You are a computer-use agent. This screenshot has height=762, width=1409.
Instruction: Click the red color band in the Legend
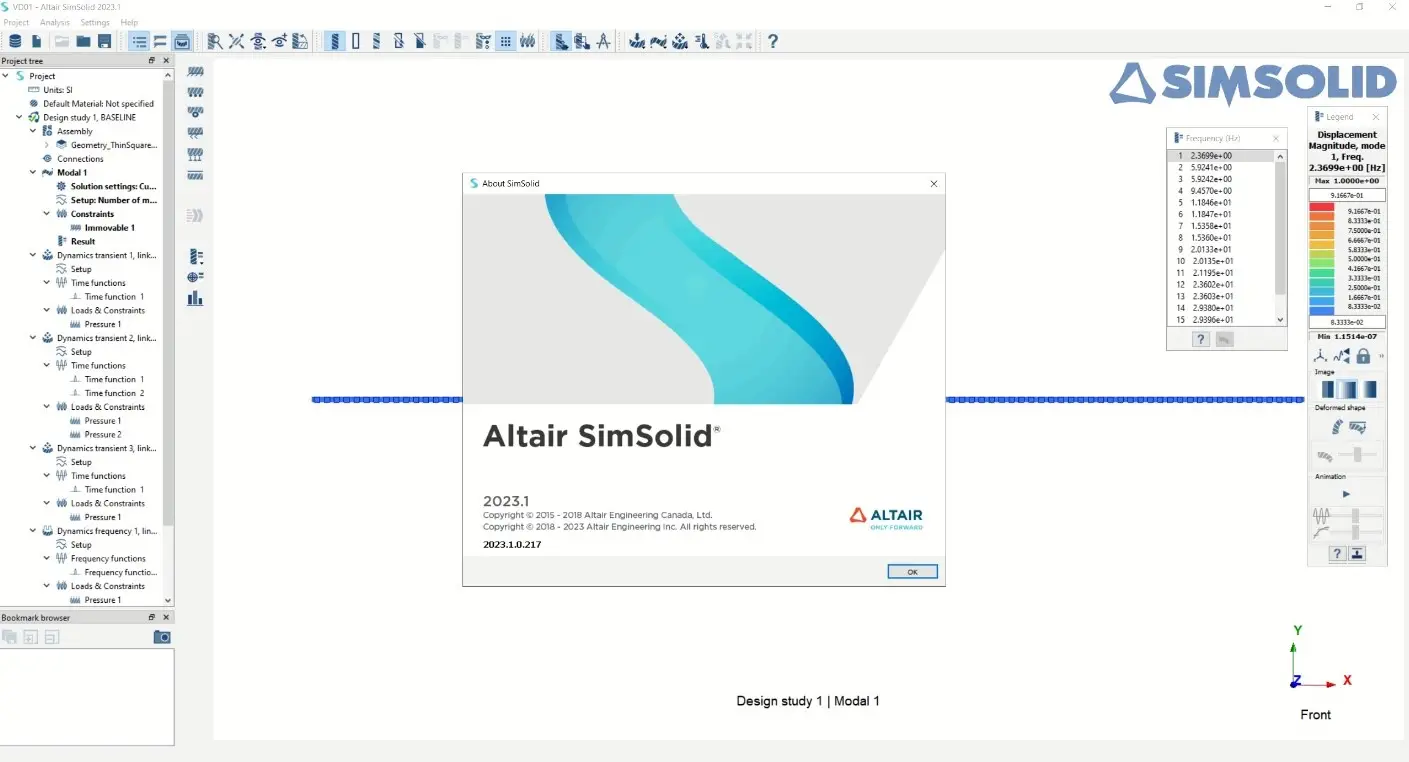[x=1322, y=207]
